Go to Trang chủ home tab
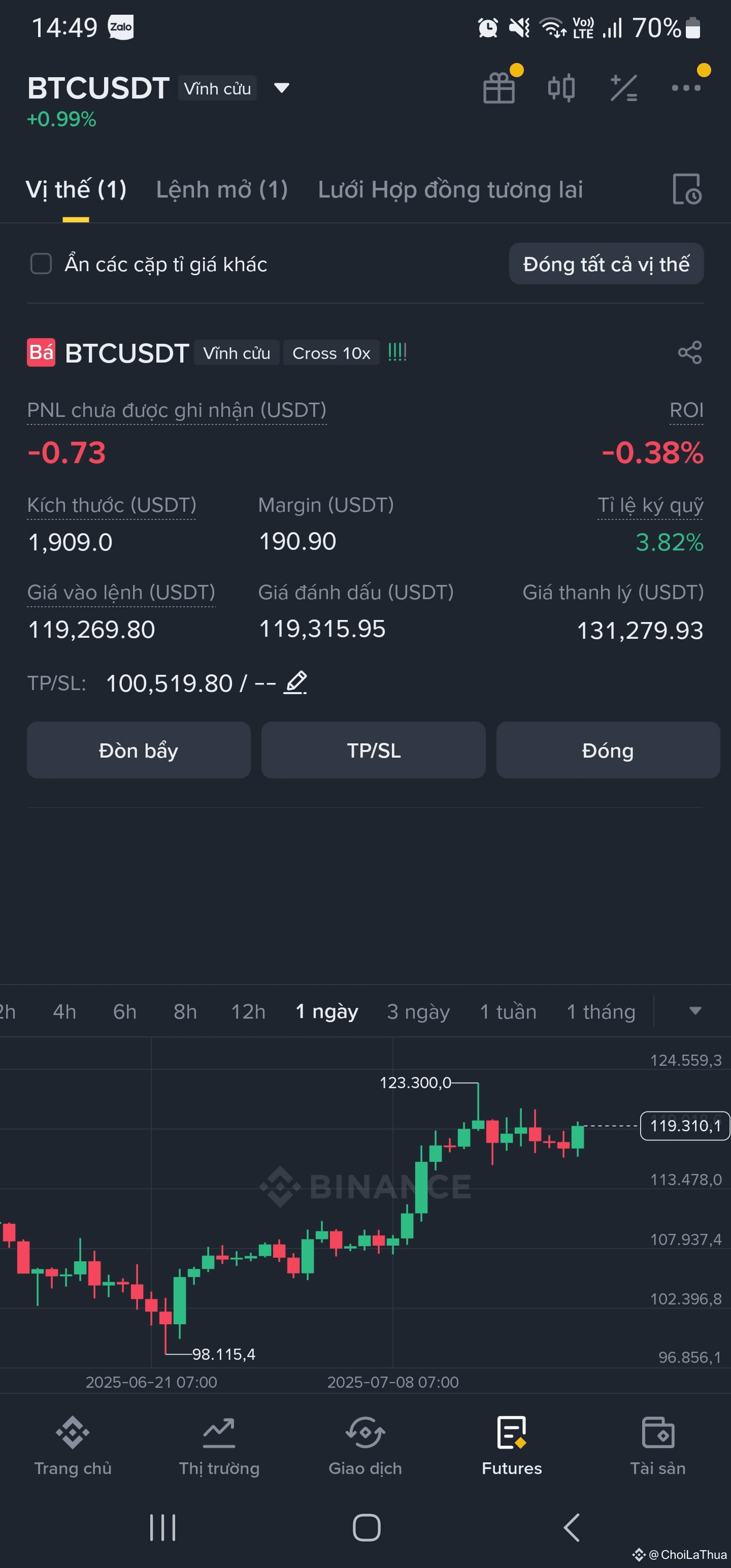The height and width of the screenshot is (1568, 731). click(73, 1447)
